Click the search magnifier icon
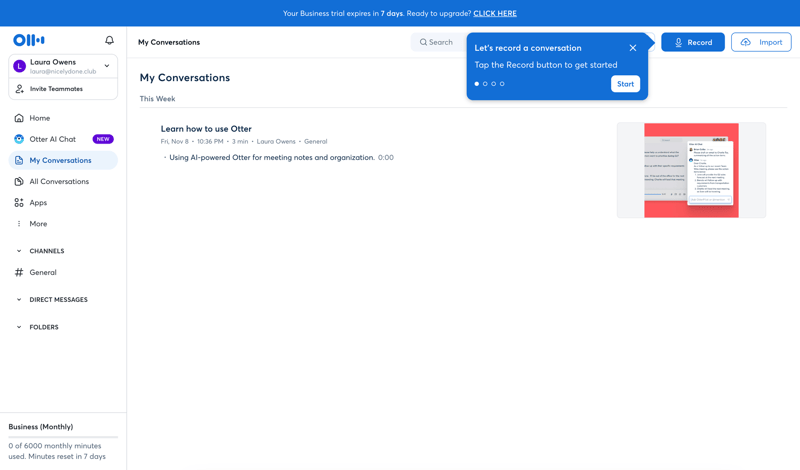Screen dimensions: 800x470 [423, 42]
